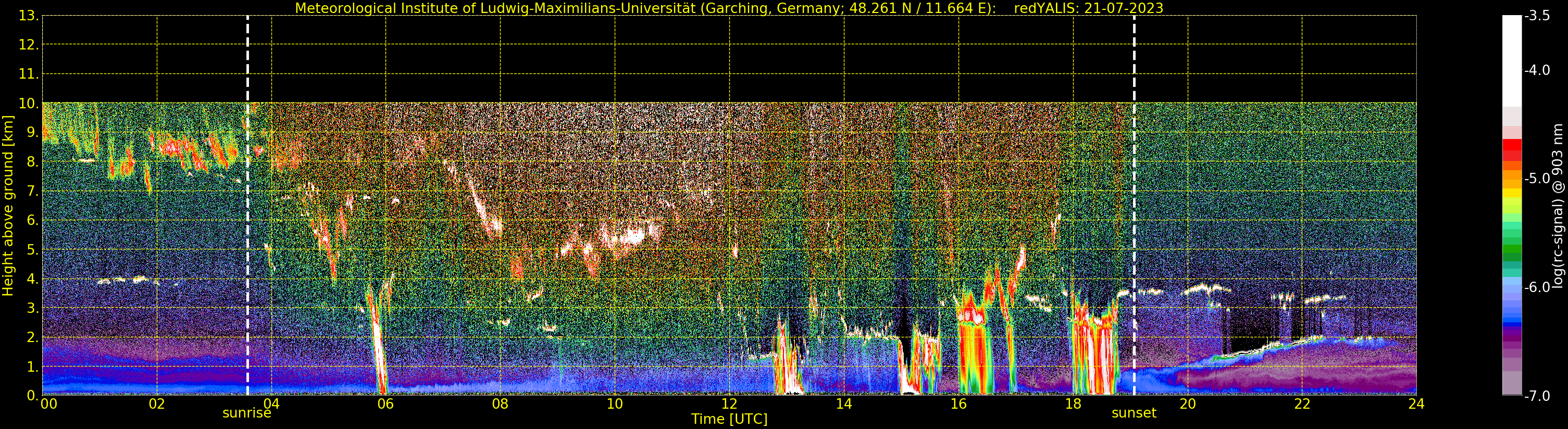Click the 'Height above ground [km]' axis label
1568x429 pixels.
8,206
